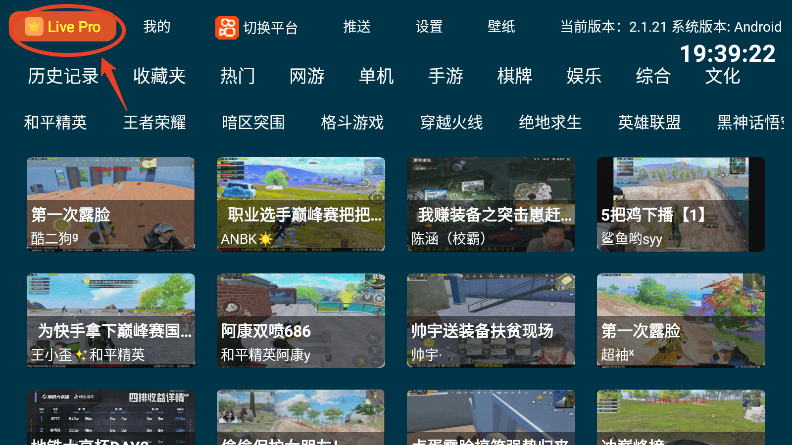Choose the 格斗游戏 game filter
The image size is (792, 445).
[353, 122]
